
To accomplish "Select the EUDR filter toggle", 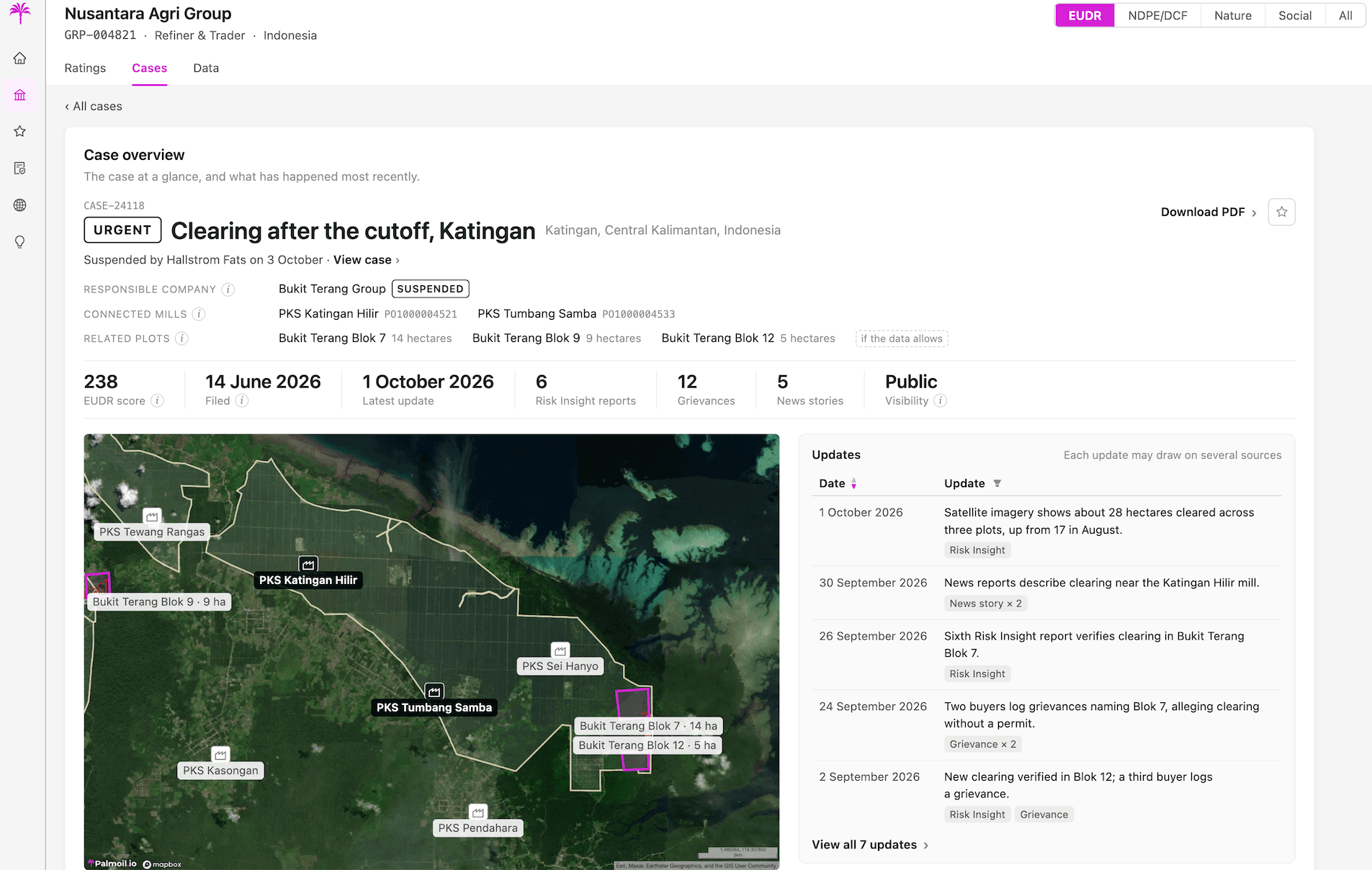I will [1085, 16].
